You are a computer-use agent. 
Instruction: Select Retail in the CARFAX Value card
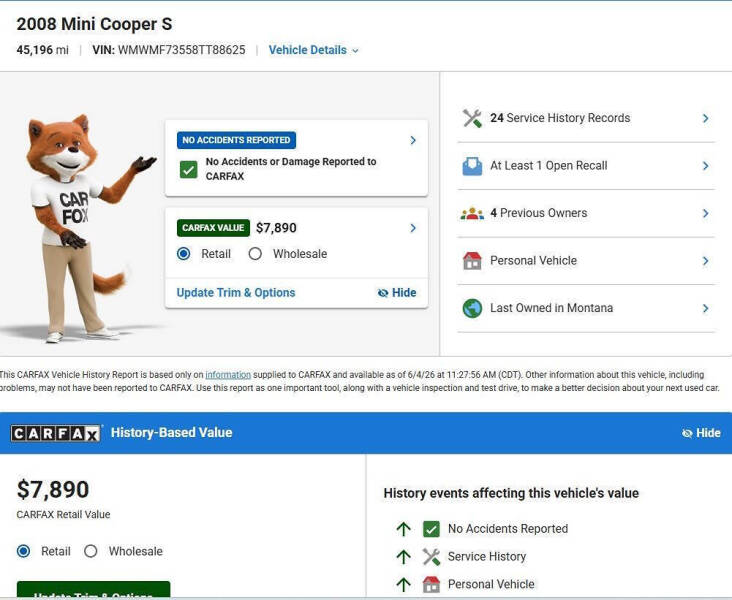point(184,254)
